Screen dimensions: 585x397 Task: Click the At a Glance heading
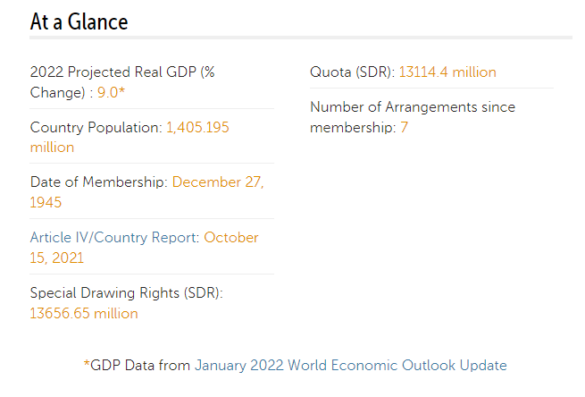click(x=79, y=21)
